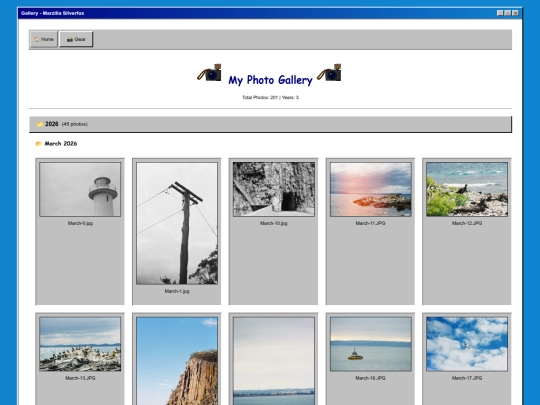Open the pale sky over water photo
Image resolution: width=540 pixels, height=405 pixels.
pos(274,361)
